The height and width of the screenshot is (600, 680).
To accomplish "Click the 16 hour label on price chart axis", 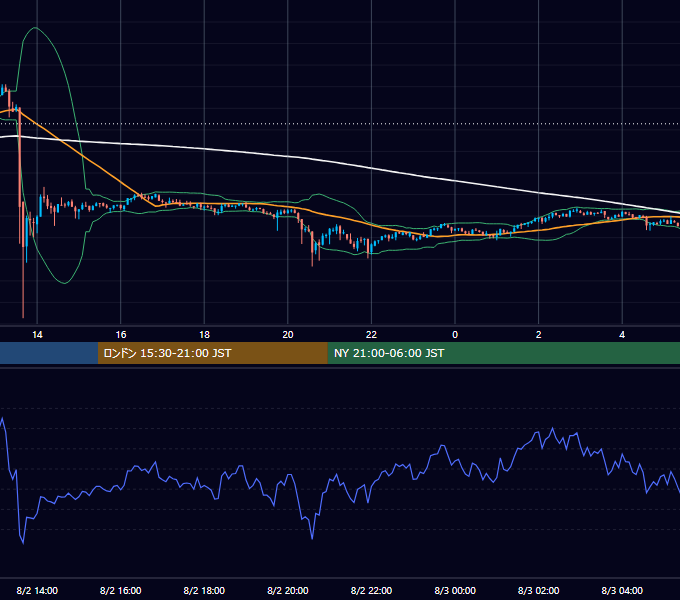I will [121, 335].
